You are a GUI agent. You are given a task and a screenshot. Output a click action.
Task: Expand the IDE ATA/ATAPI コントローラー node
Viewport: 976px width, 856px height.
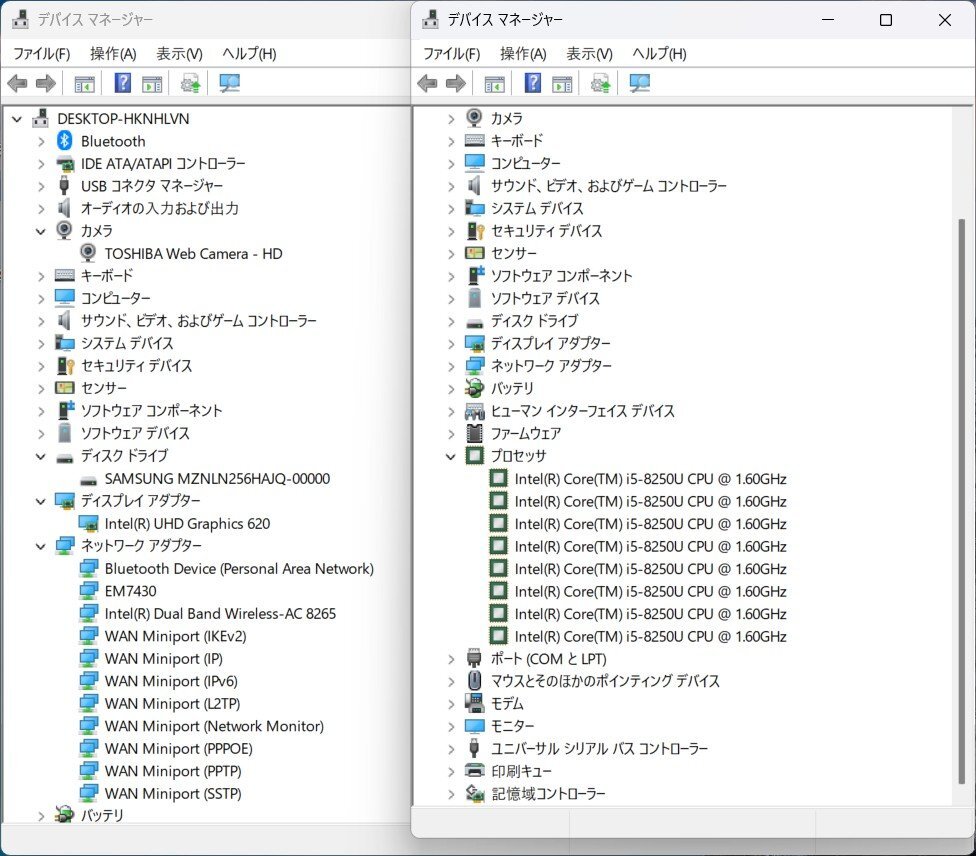pyautogui.click(x=41, y=164)
